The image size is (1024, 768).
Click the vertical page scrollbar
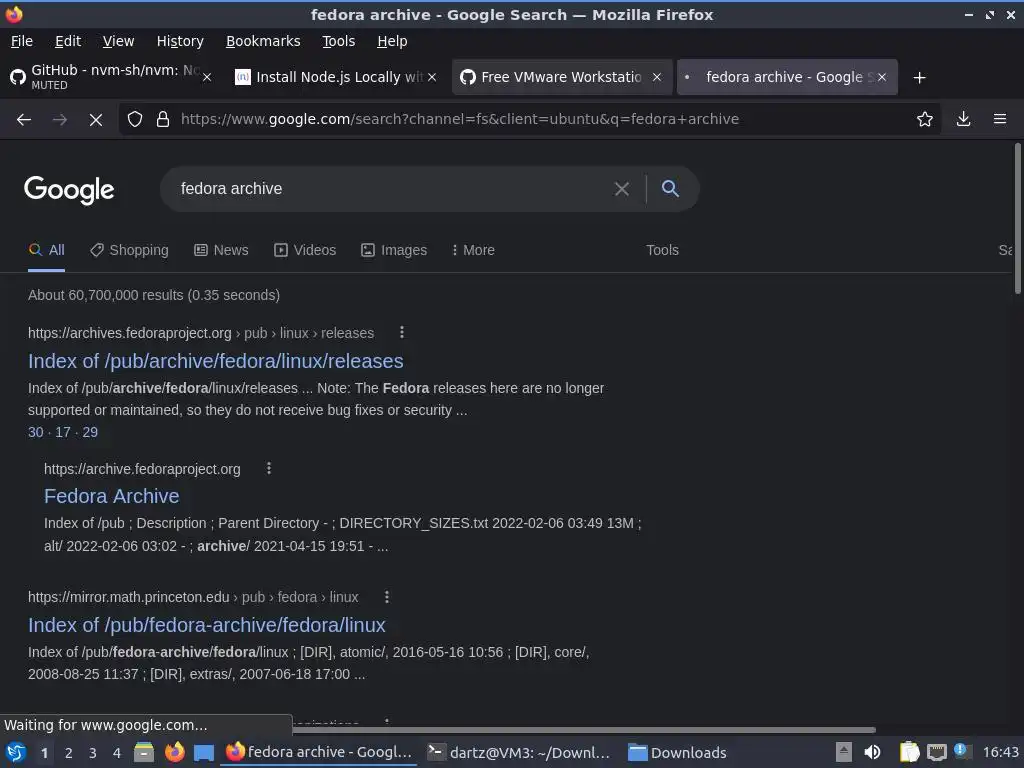click(x=1017, y=219)
